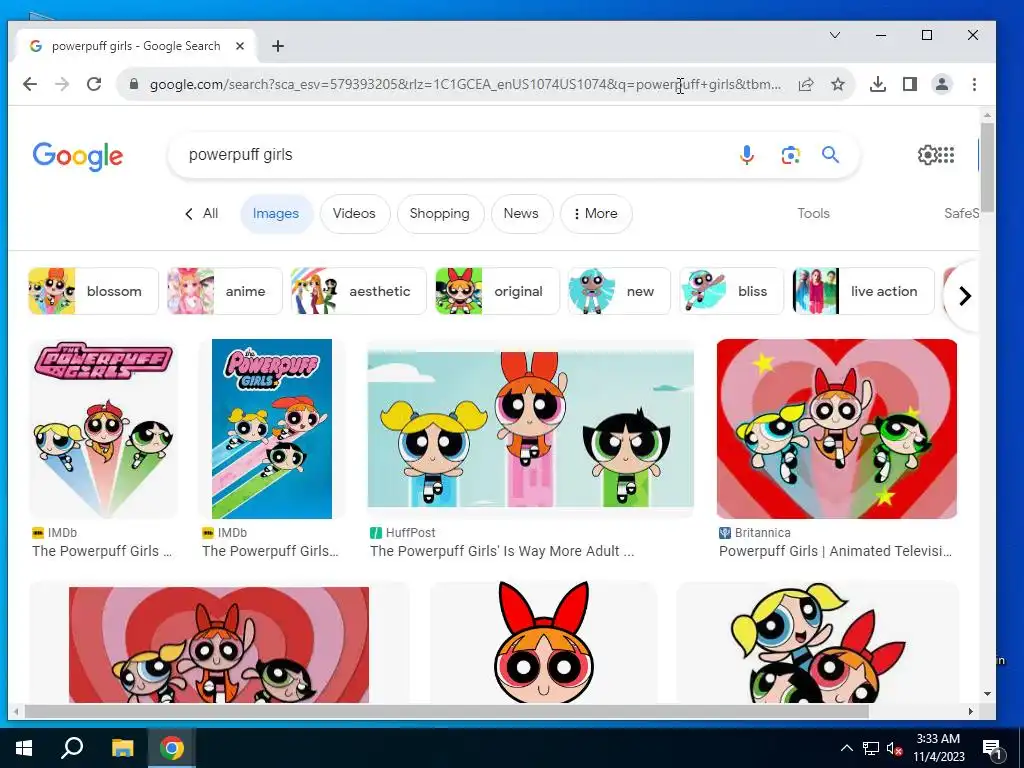The image size is (1024, 768).
Task: Go back to All results
Action: [x=201, y=214]
